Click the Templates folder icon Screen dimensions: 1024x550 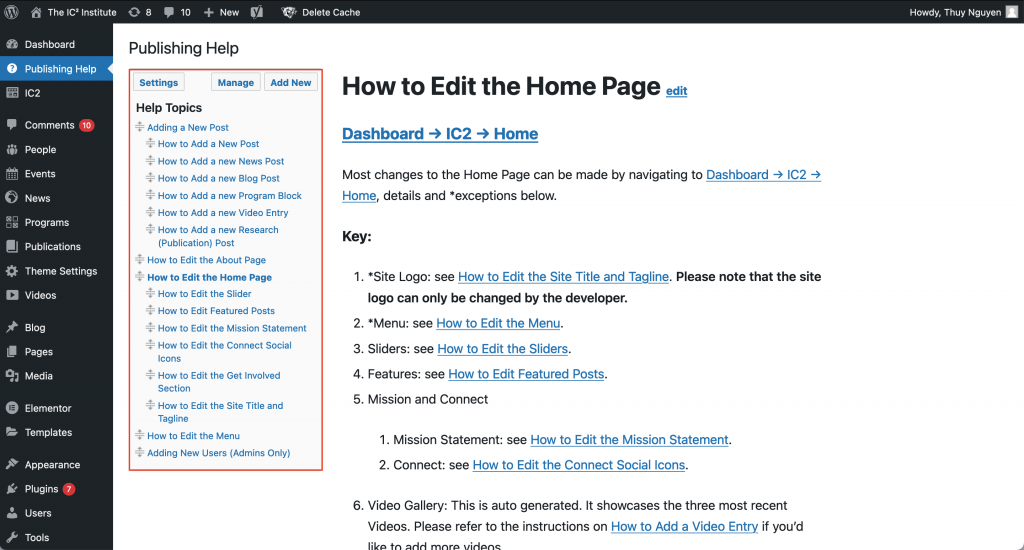coord(12,432)
